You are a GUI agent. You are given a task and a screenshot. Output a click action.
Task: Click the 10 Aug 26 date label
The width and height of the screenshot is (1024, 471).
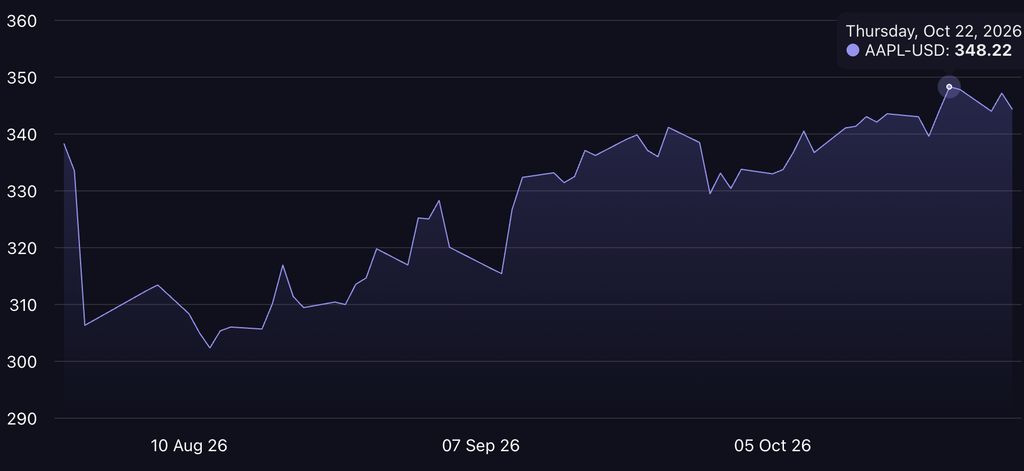189,446
